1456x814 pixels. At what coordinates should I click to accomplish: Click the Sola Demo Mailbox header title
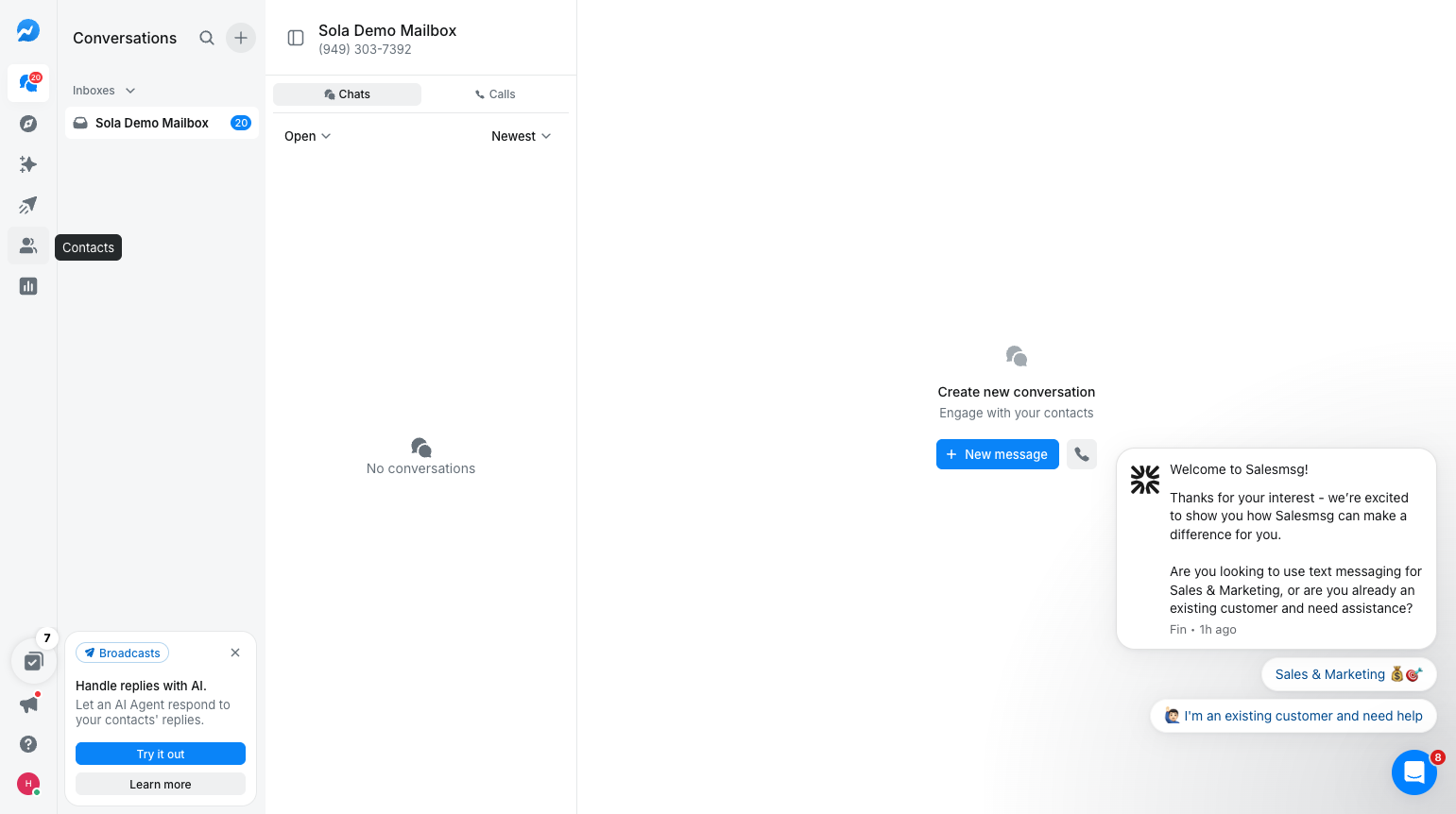387,30
